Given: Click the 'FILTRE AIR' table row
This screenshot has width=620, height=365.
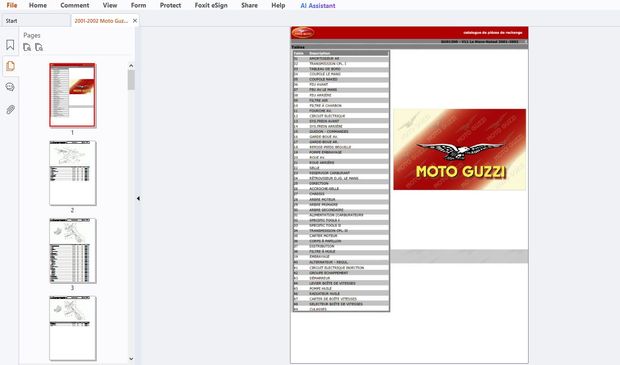Looking at the screenshot, I should click(341, 100).
